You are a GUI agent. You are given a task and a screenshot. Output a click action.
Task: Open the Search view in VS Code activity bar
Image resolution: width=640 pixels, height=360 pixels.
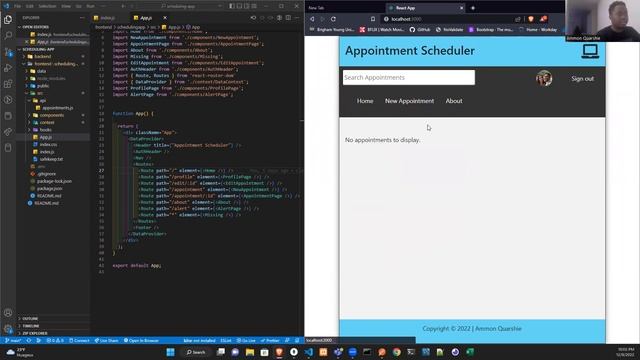[x=8, y=36]
